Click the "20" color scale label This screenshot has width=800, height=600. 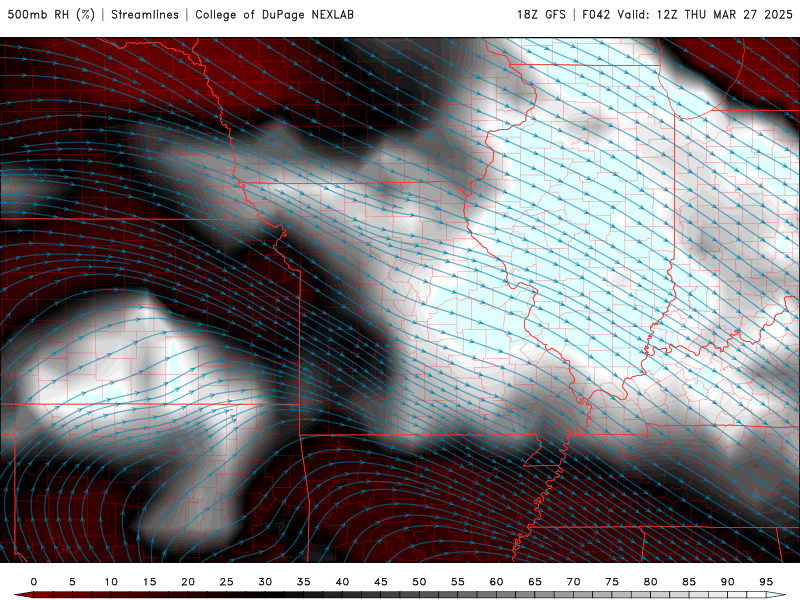[x=188, y=582]
